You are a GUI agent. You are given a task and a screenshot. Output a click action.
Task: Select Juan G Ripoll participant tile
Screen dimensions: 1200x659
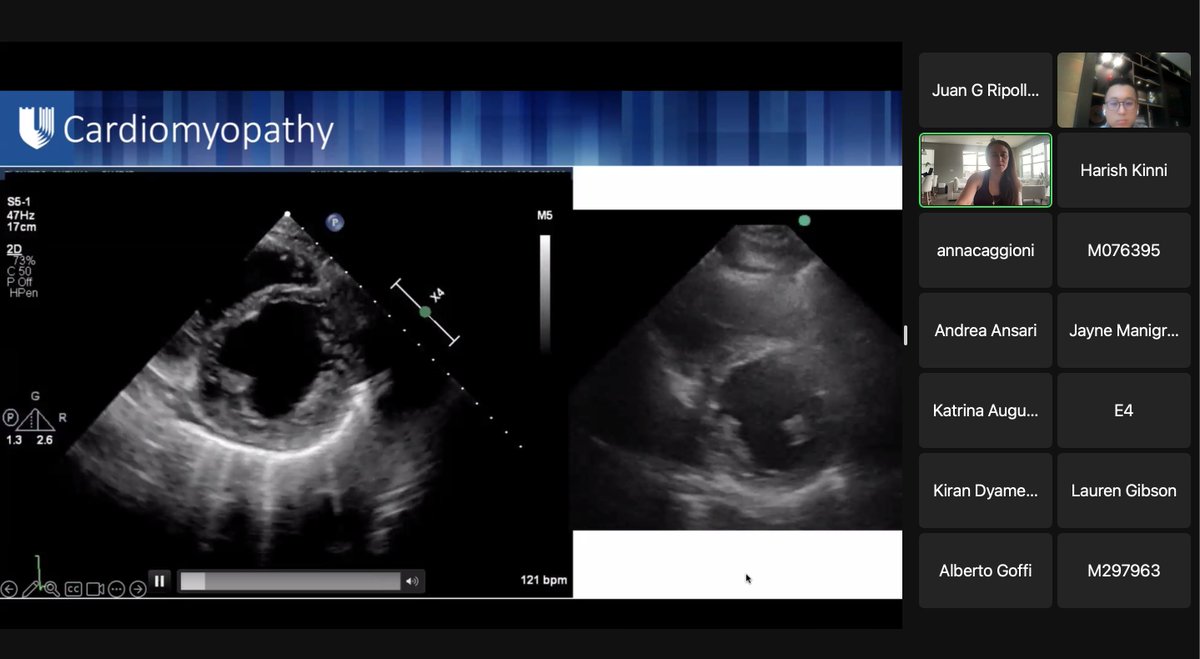(x=985, y=90)
